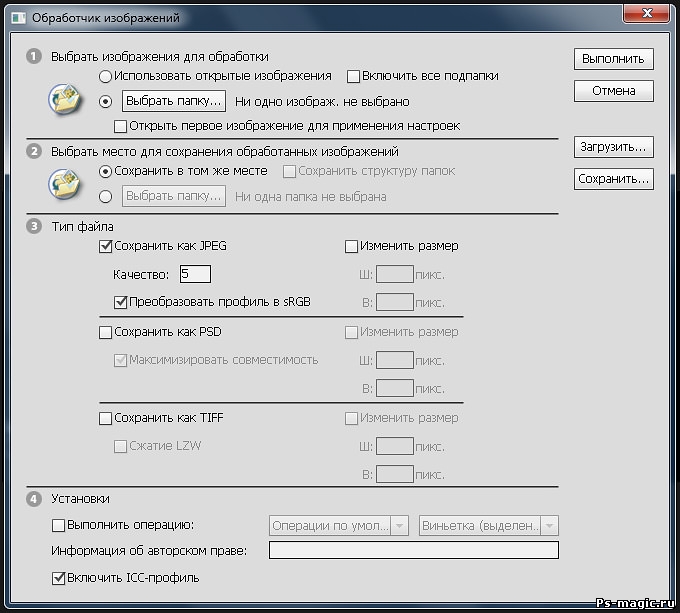Click 'Загрузить...' to load settings

(x=613, y=147)
